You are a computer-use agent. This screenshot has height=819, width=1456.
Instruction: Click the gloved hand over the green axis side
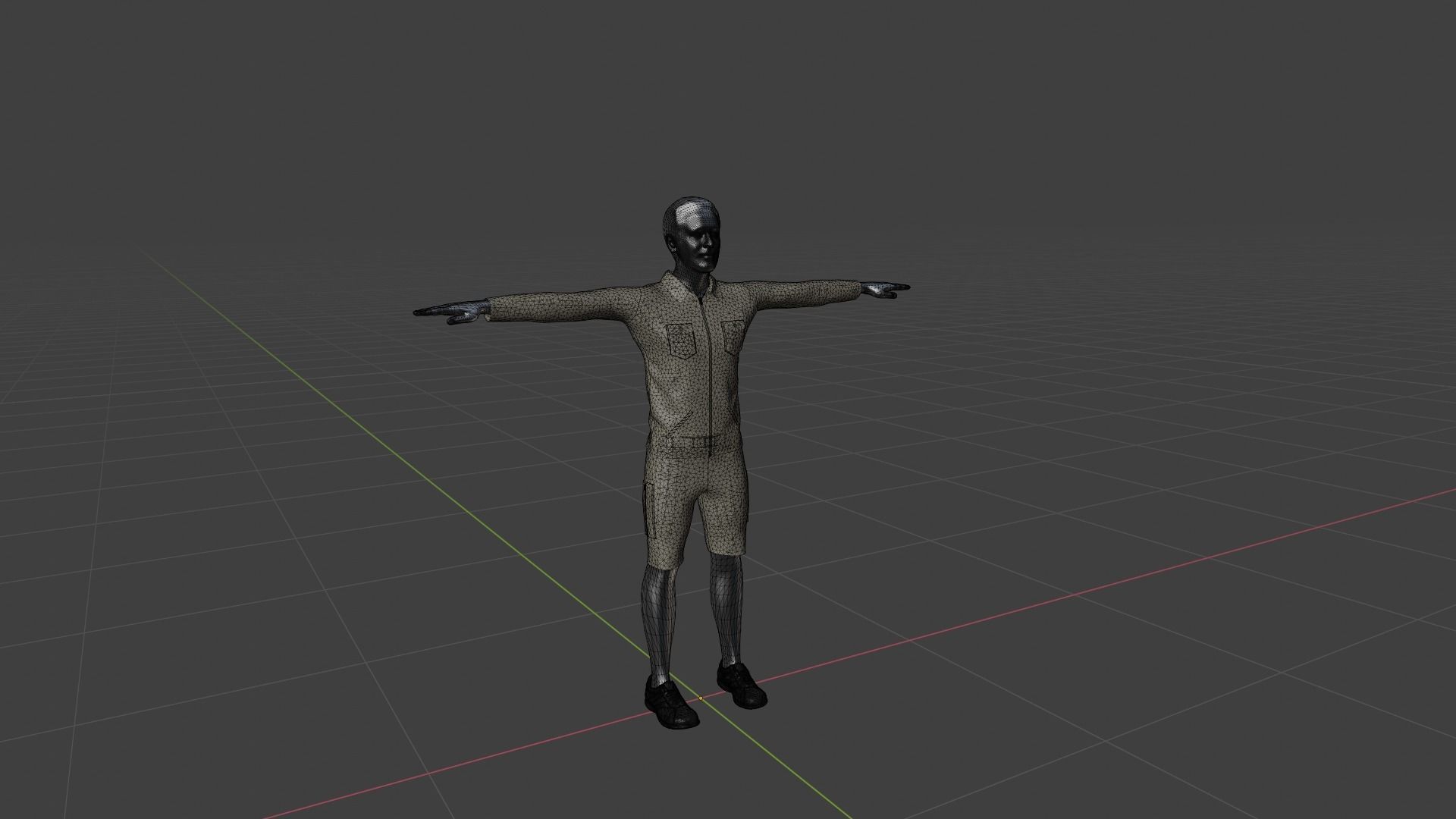[453, 311]
